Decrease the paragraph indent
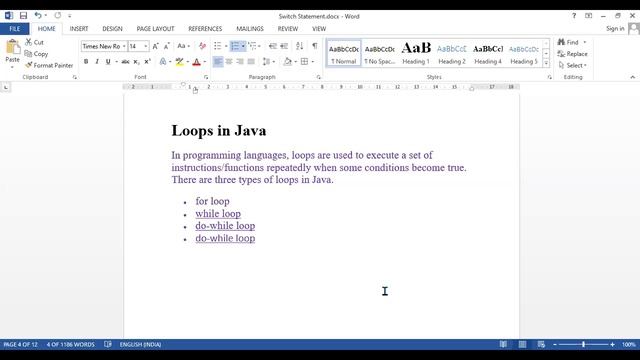This screenshot has height=360, width=640. [x=273, y=46]
